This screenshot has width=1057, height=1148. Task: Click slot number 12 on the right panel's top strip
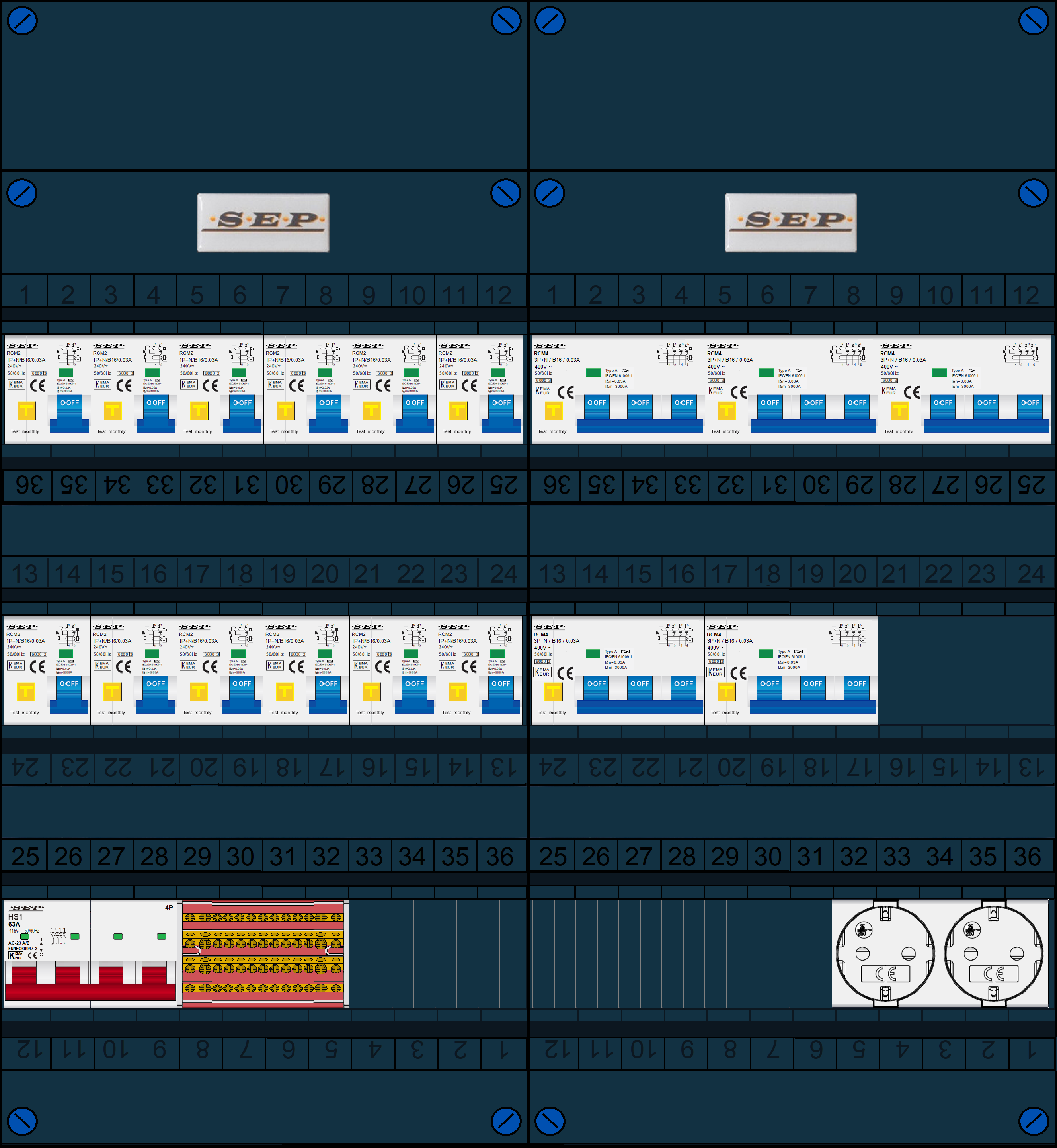[x=1026, y=295]
